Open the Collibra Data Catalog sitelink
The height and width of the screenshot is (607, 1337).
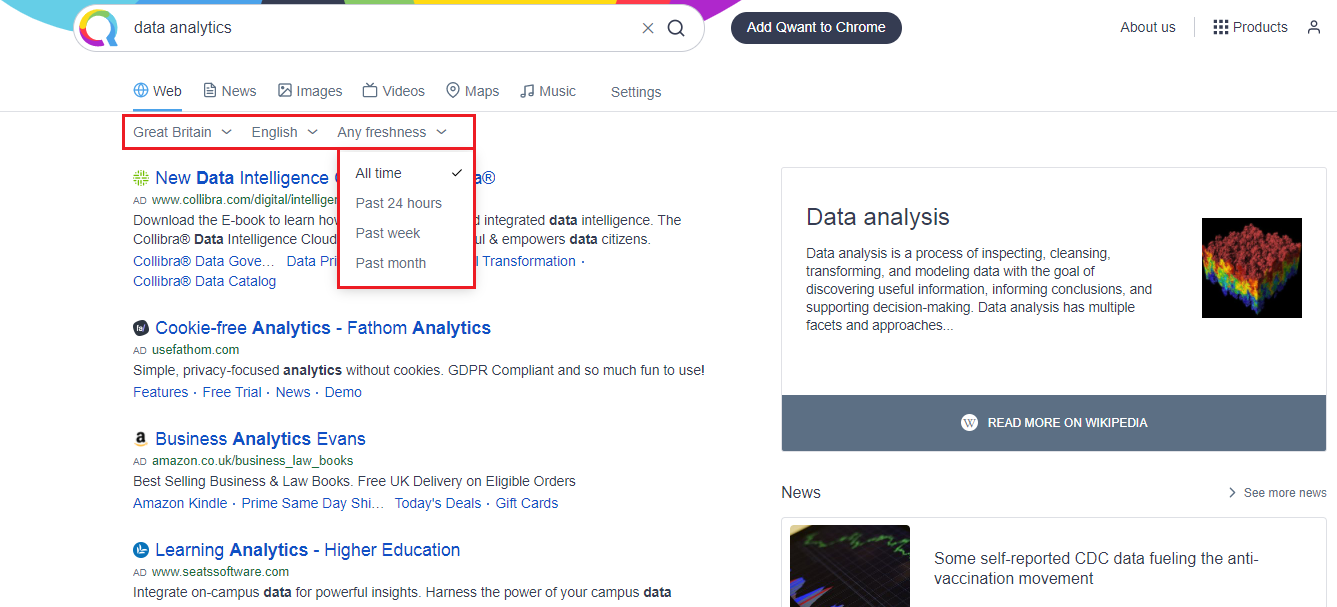(x=204, y=281)
